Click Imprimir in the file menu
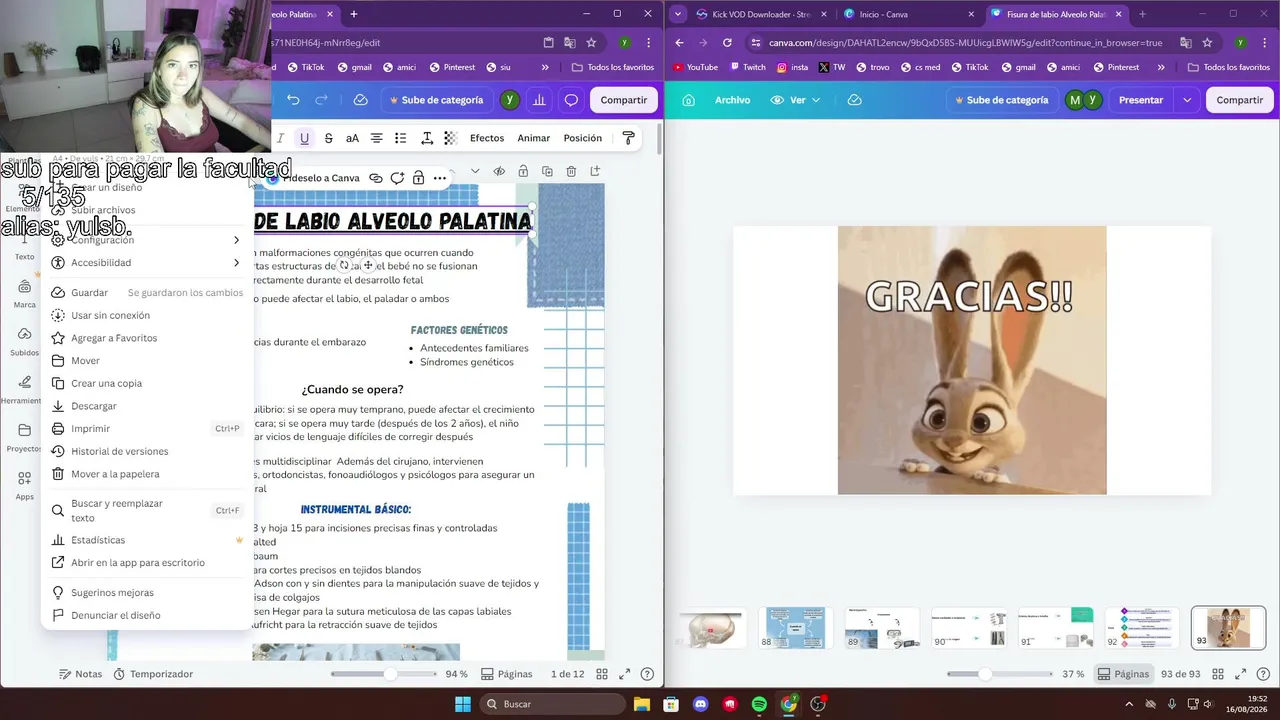Screen dimensions: 1280x720 [x=148, y=429]
